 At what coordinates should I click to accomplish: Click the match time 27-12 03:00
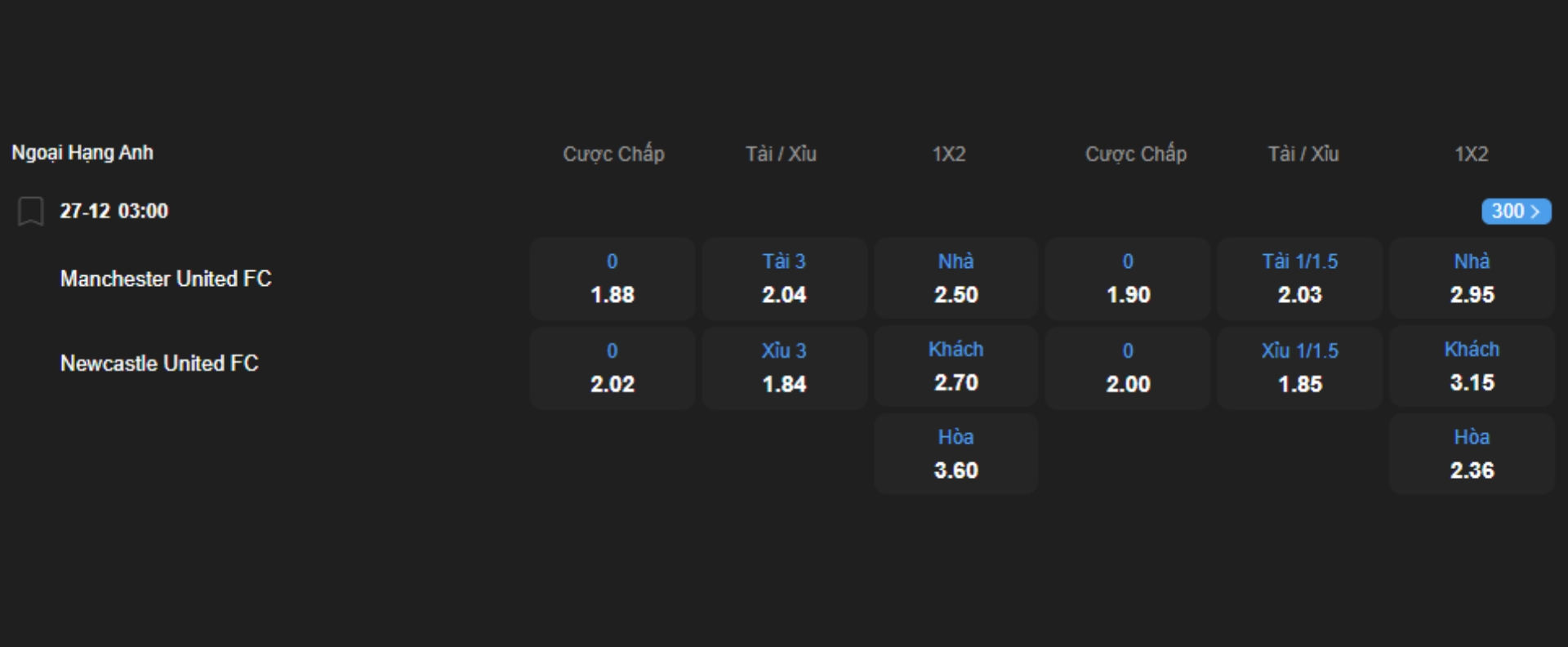(x=114, y=212)
